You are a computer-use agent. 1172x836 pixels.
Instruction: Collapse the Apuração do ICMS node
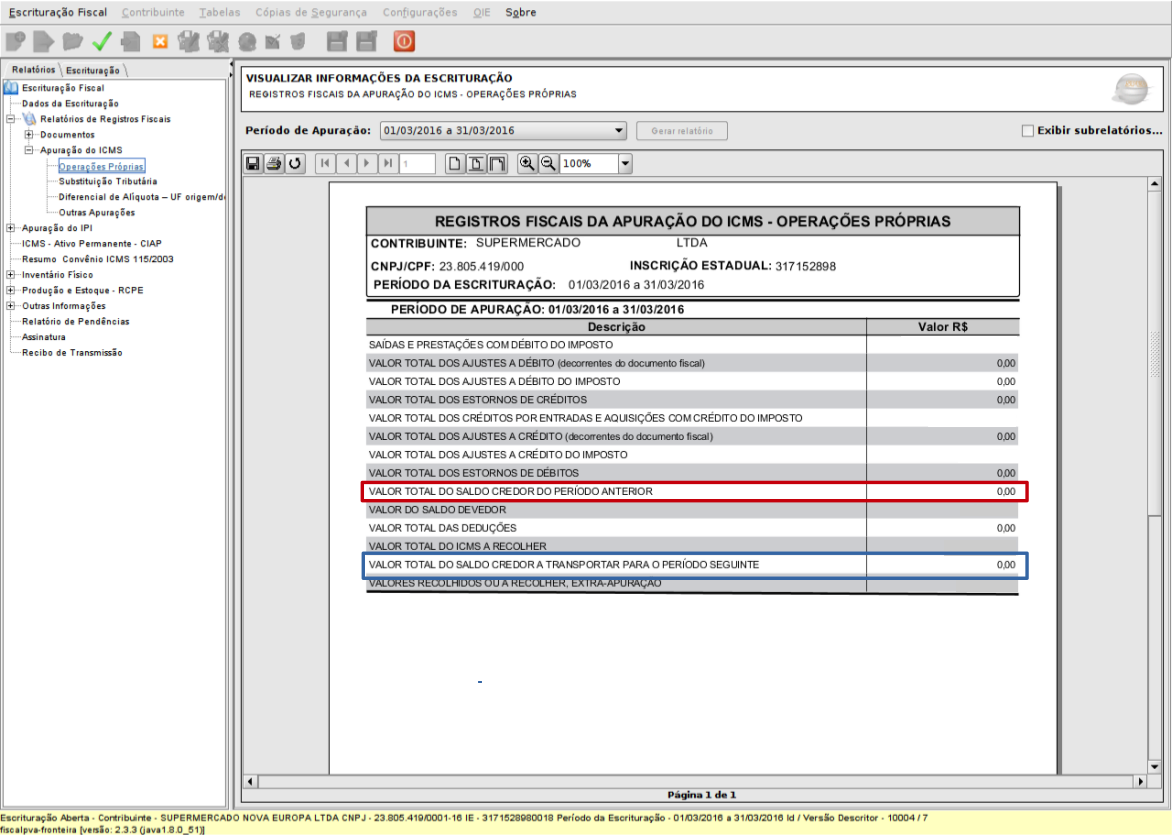(x=29, y=150)
